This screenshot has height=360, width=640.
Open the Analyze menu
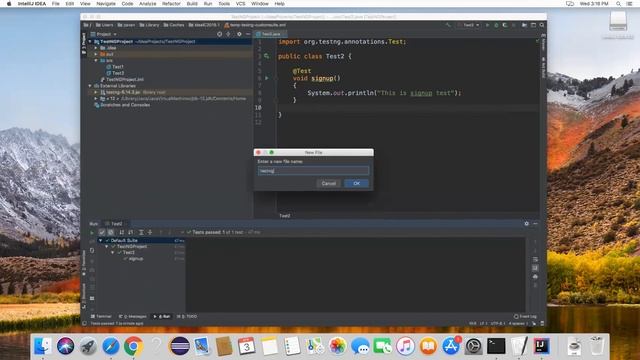coord(147,4)
